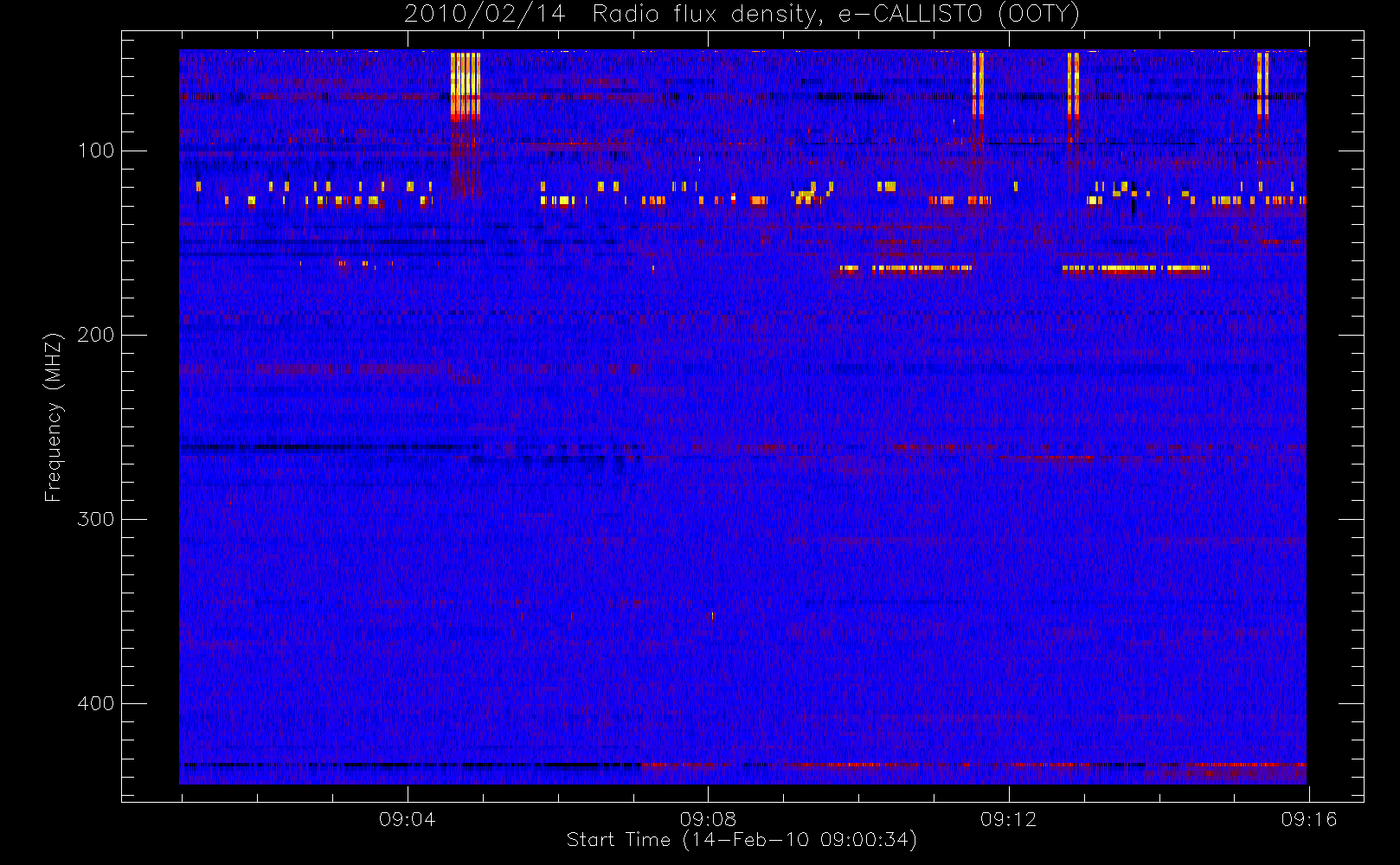Click the 200 frequency tick label
Viewport: 1400px width, 865px height.
(95, 335)
